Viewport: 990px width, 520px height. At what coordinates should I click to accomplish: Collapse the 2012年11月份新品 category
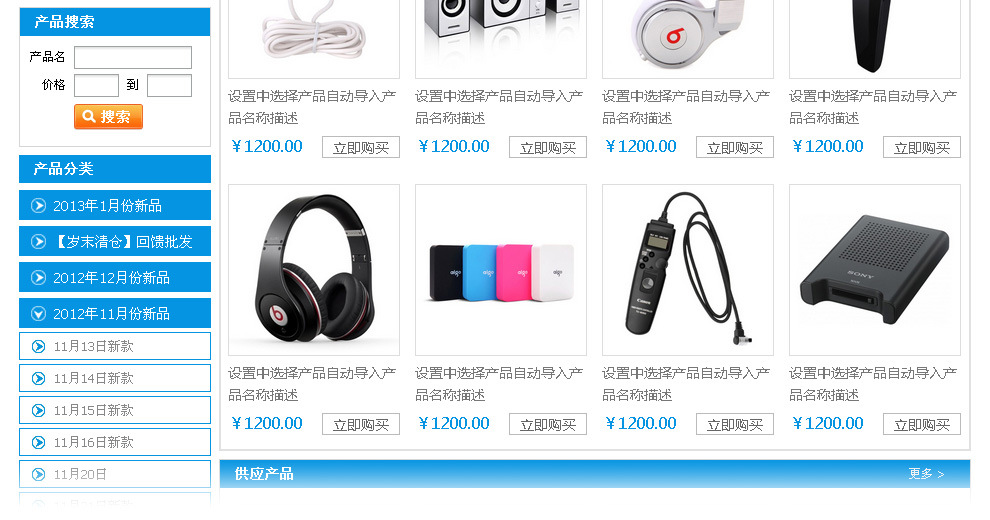pyautogui.click(x=115, y=313)
